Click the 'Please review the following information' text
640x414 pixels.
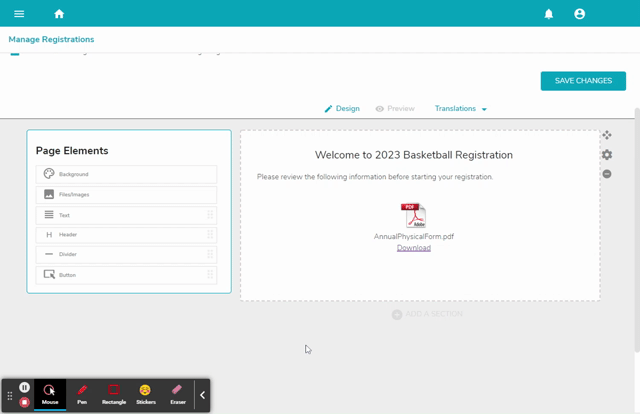click(375, 177)
